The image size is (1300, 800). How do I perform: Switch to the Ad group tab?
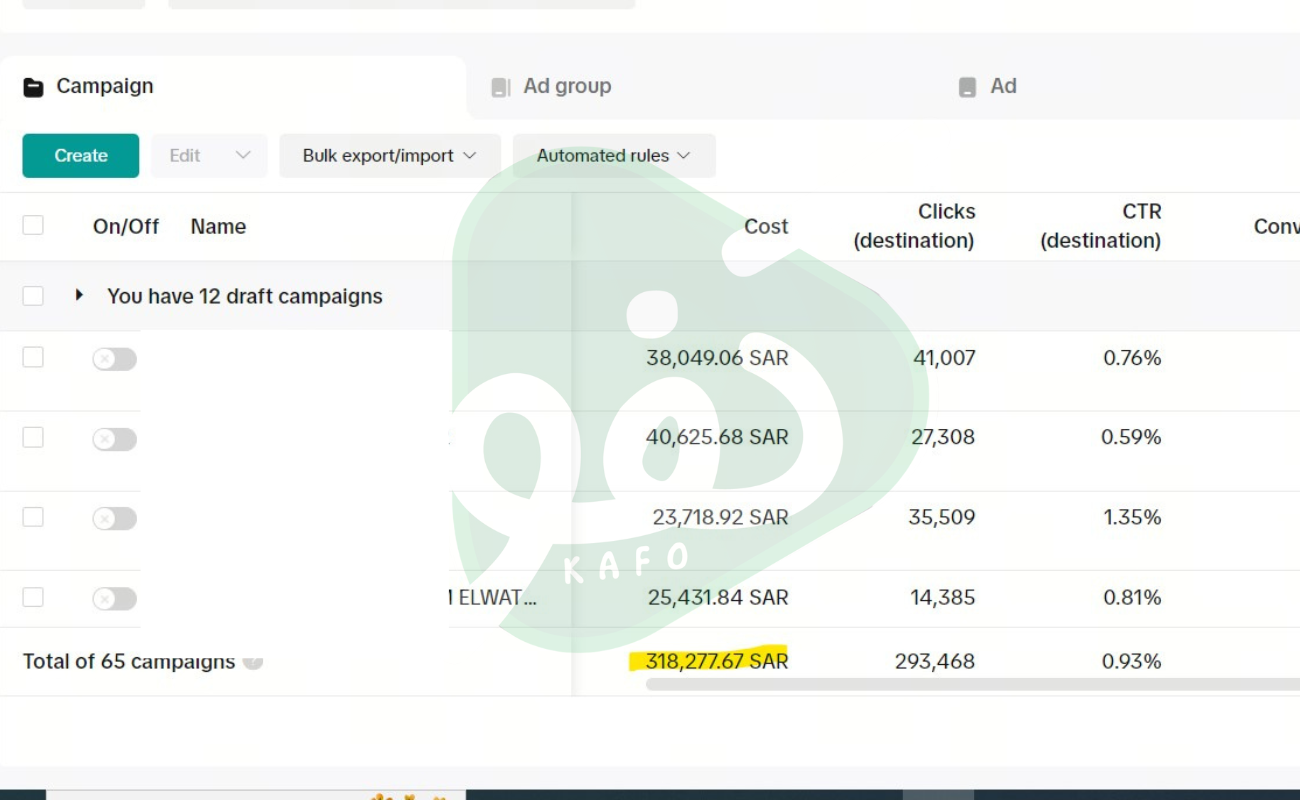[566, 87]
